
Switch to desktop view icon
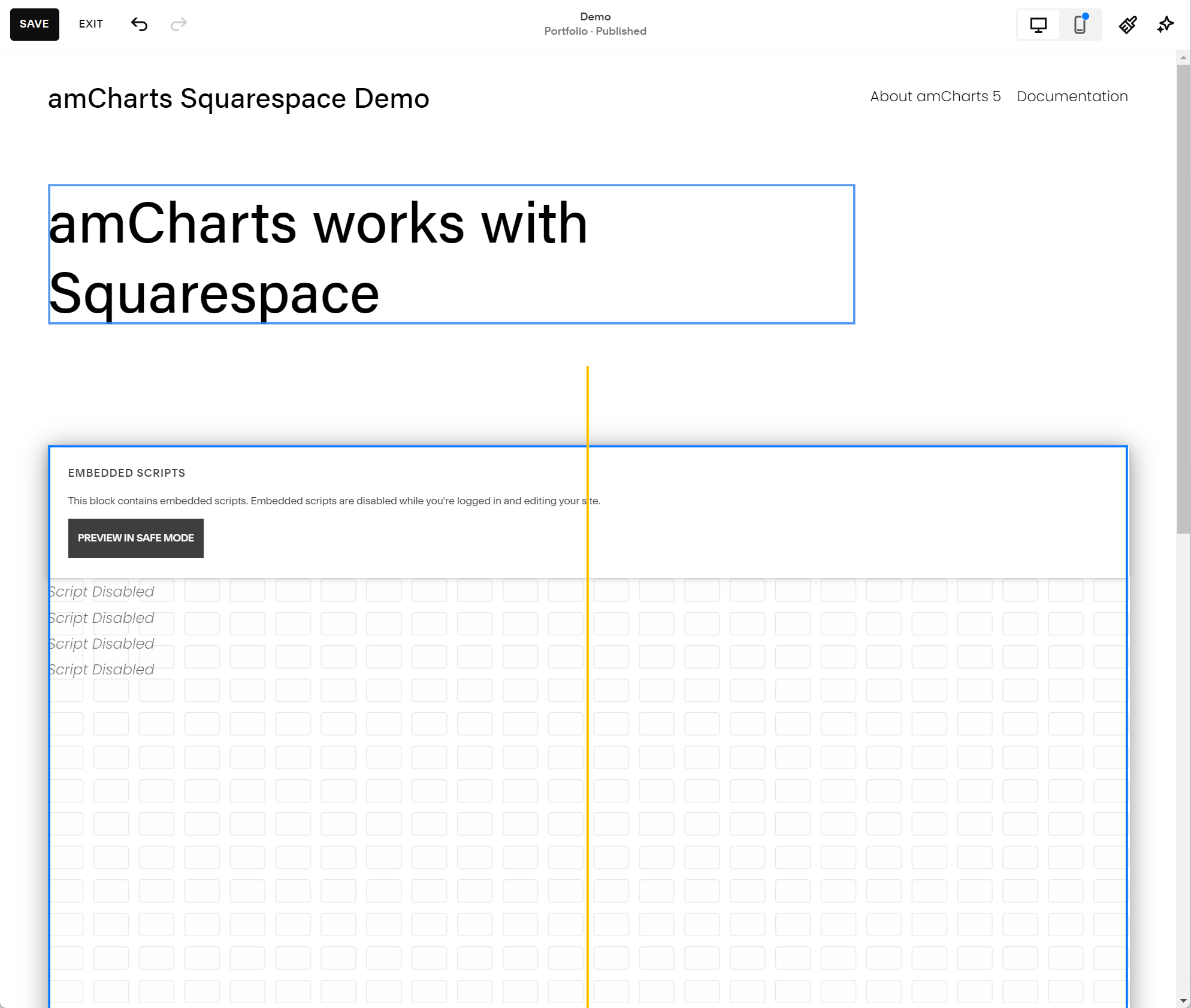[1038, 25]
